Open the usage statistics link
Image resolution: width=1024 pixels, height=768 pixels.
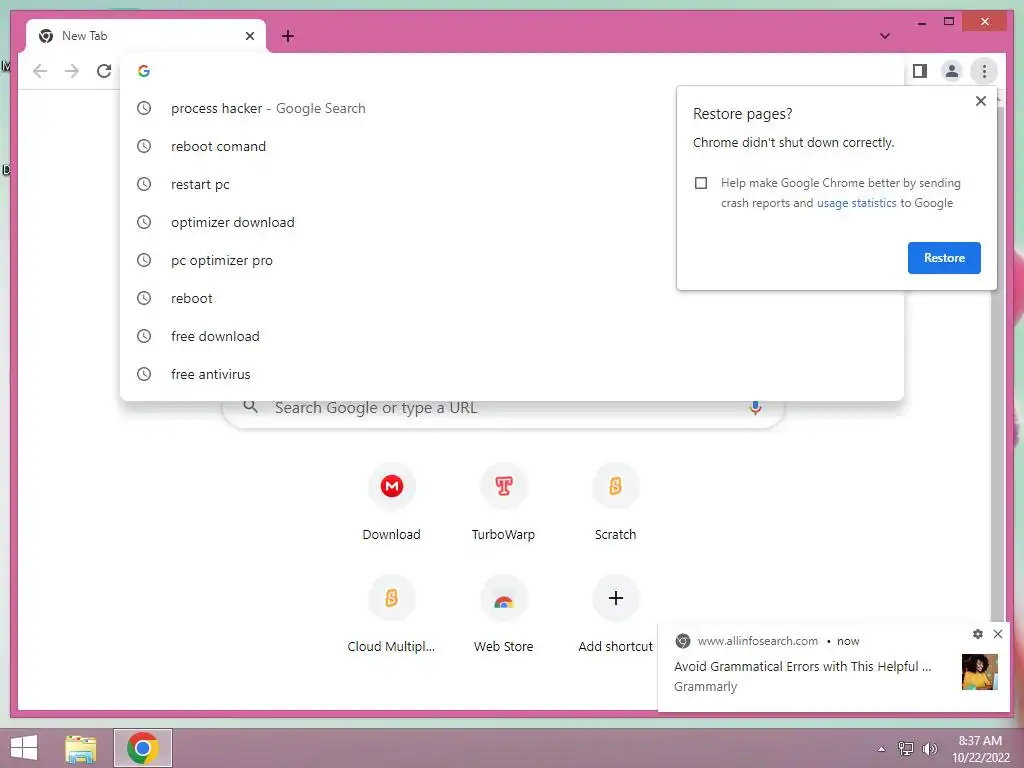(856, 203)
